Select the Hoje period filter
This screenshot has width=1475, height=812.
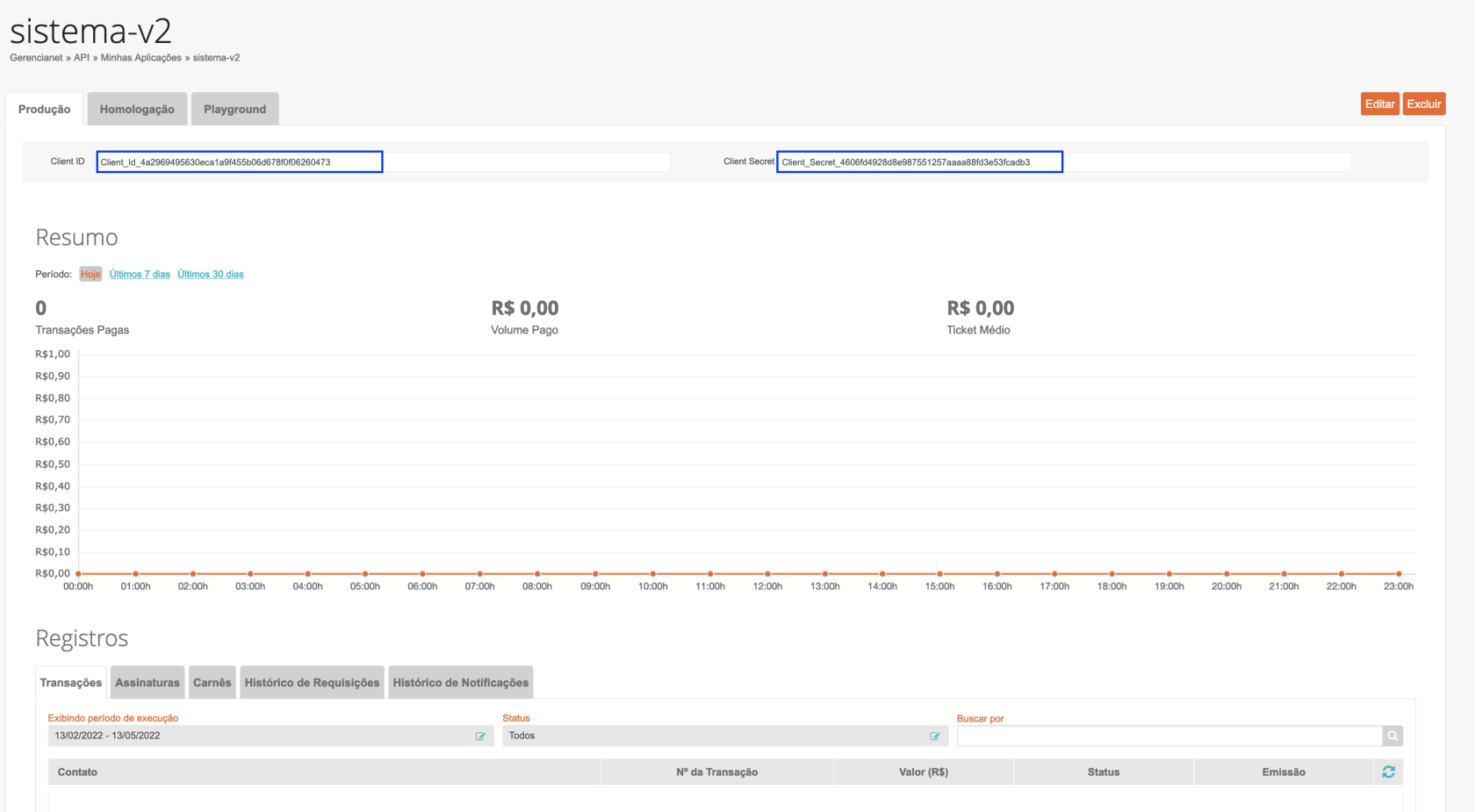(x=90, y=274)
